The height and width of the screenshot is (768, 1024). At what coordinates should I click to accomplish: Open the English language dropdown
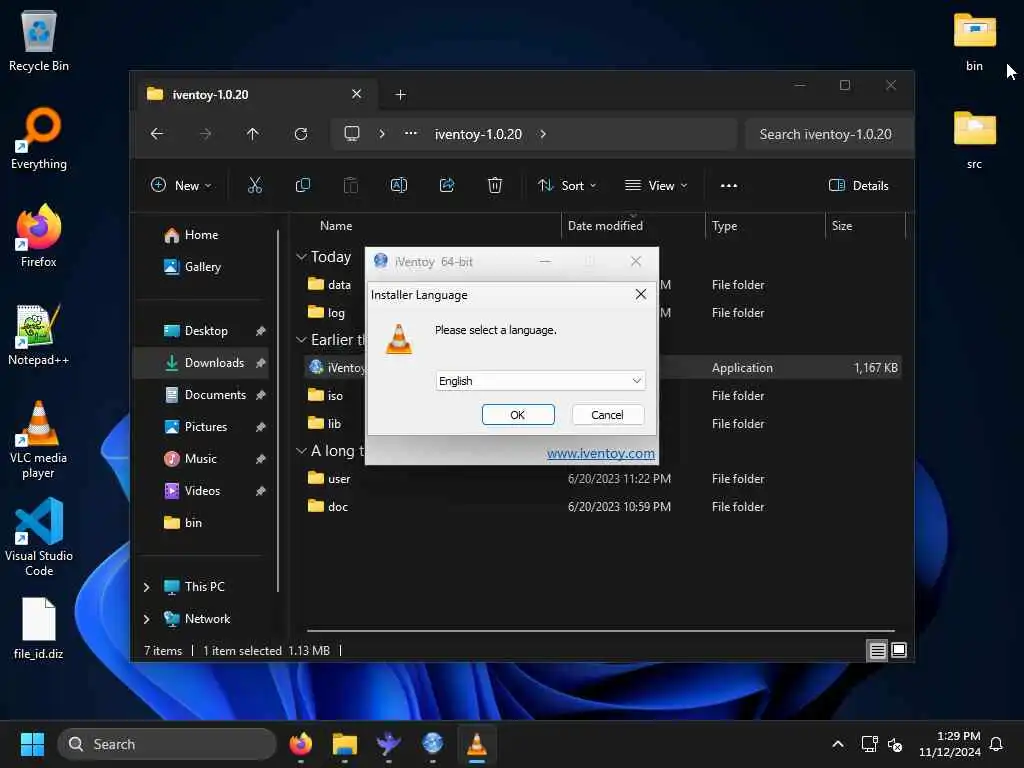click(540, 381)
